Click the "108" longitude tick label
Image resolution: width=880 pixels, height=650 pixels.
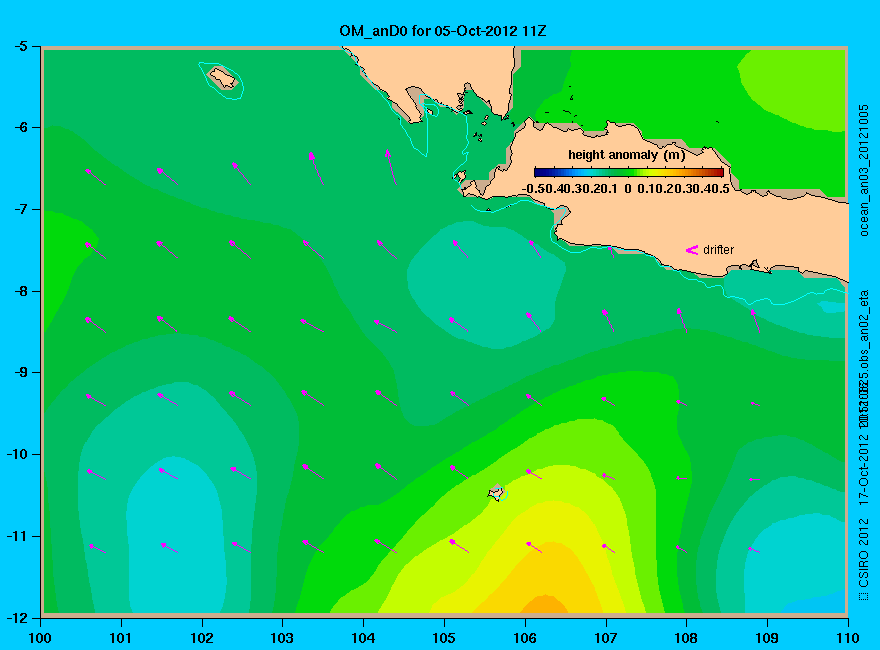686,638
